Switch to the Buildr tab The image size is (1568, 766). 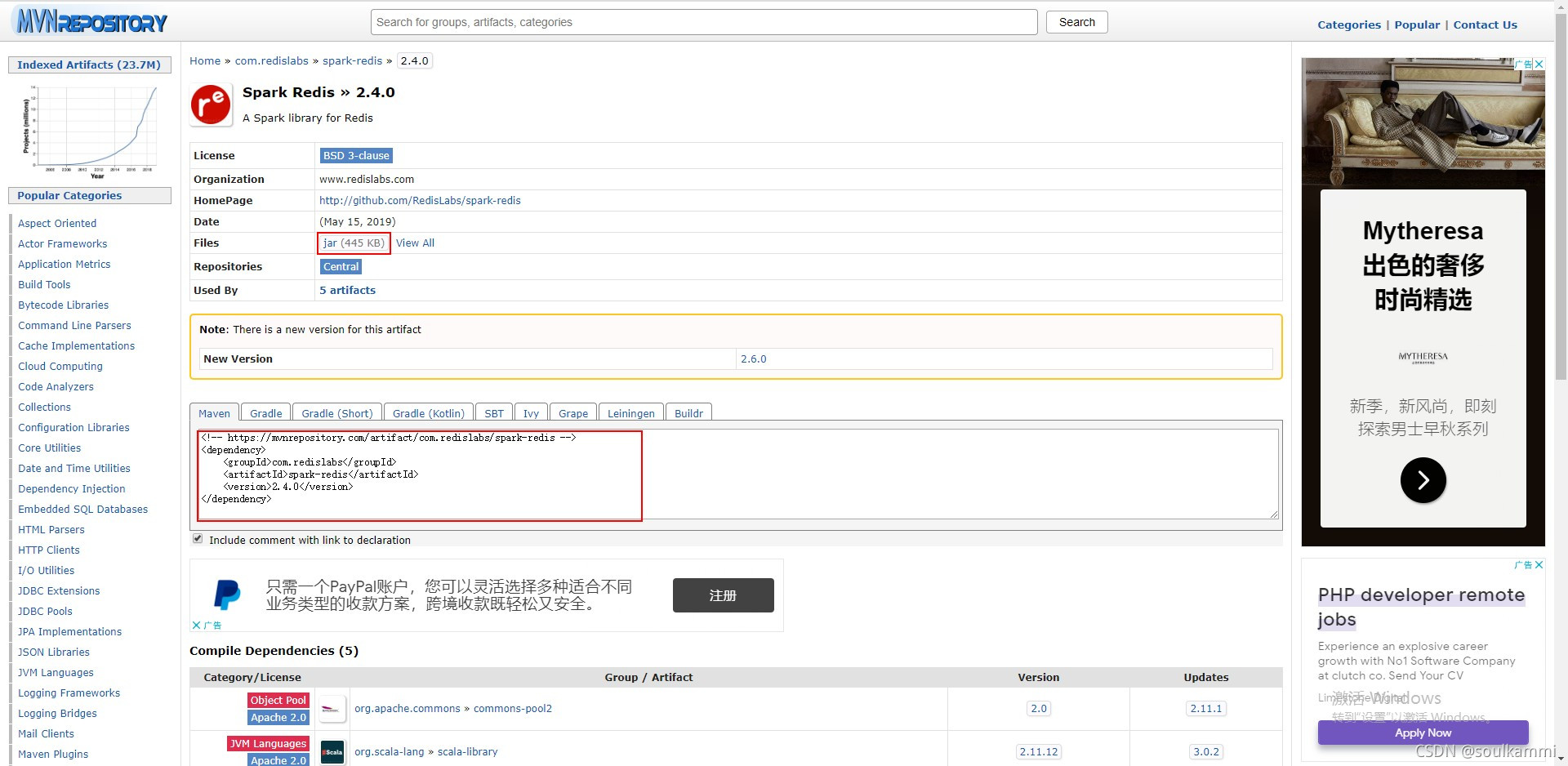688,413
